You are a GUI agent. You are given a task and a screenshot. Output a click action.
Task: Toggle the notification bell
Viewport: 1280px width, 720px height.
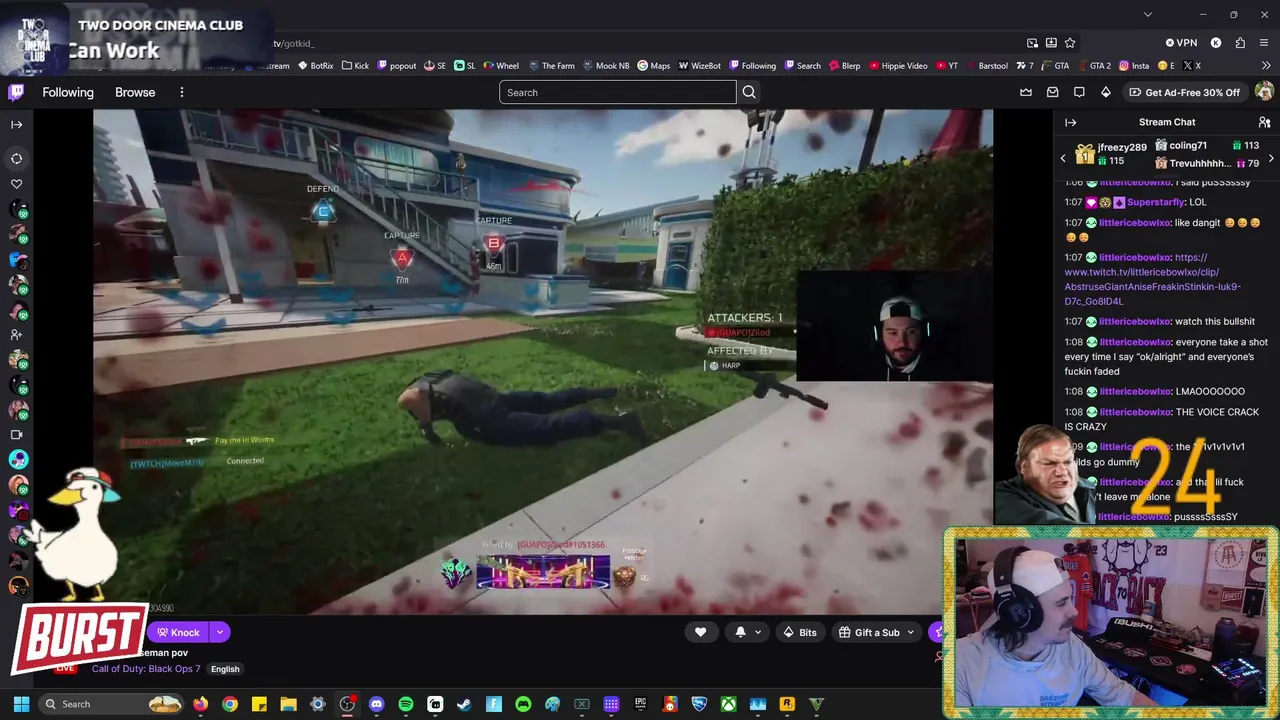point(740,632)
